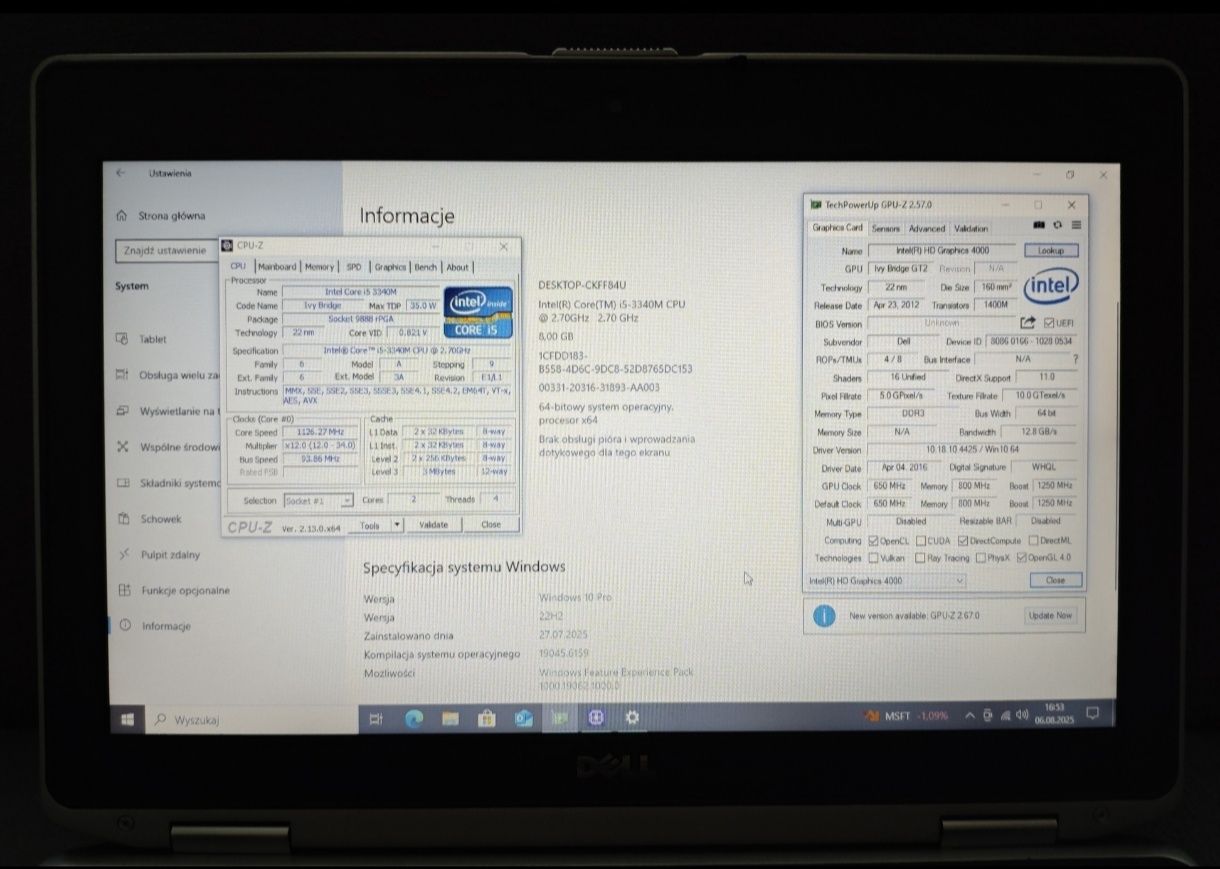Viewport: 1220px width, 869px height.
Task: Show hidden system tray icons chevron
Action: (x=969, y=716)
